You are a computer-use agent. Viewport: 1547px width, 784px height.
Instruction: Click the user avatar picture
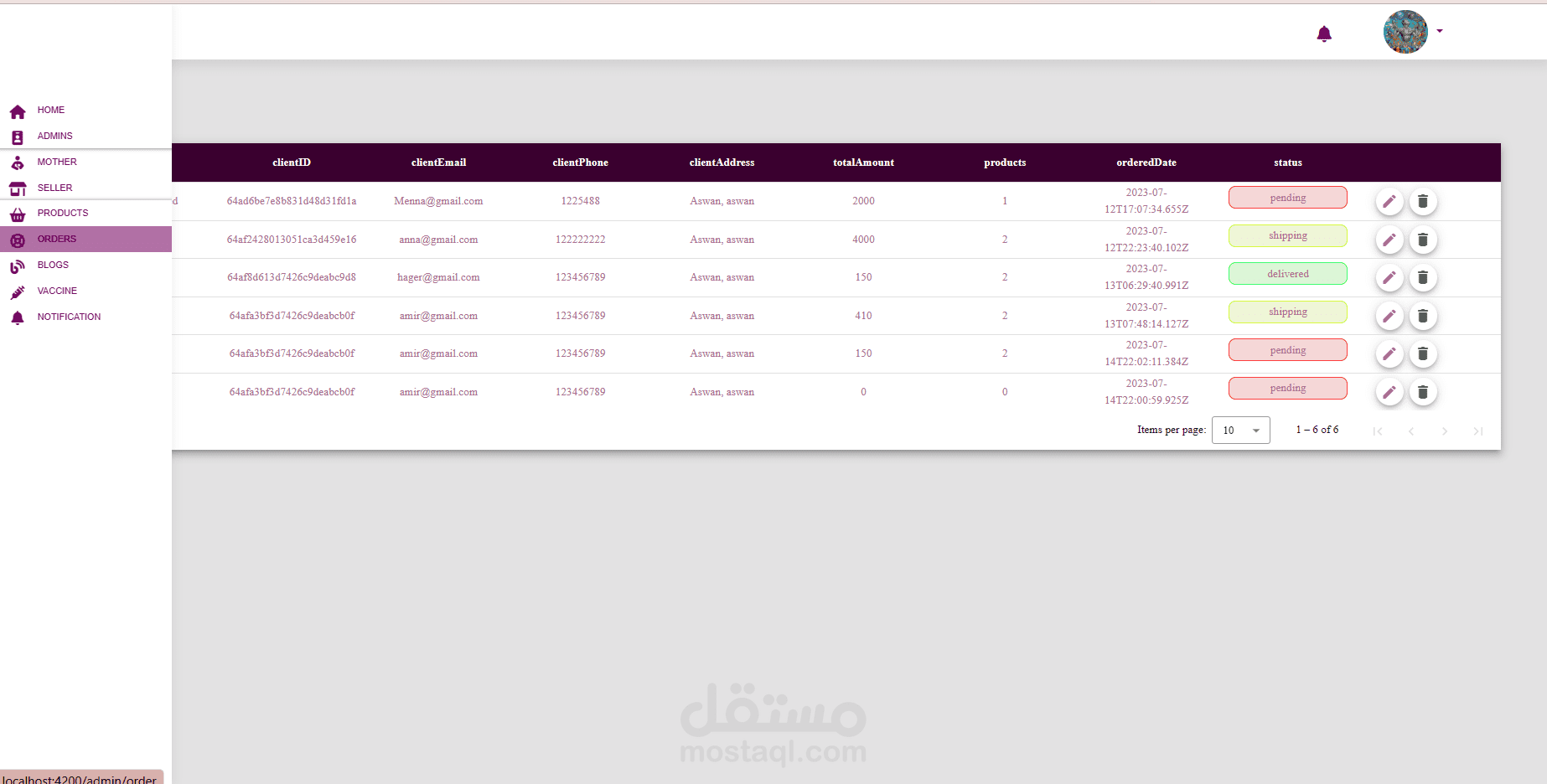[1405, 32]
